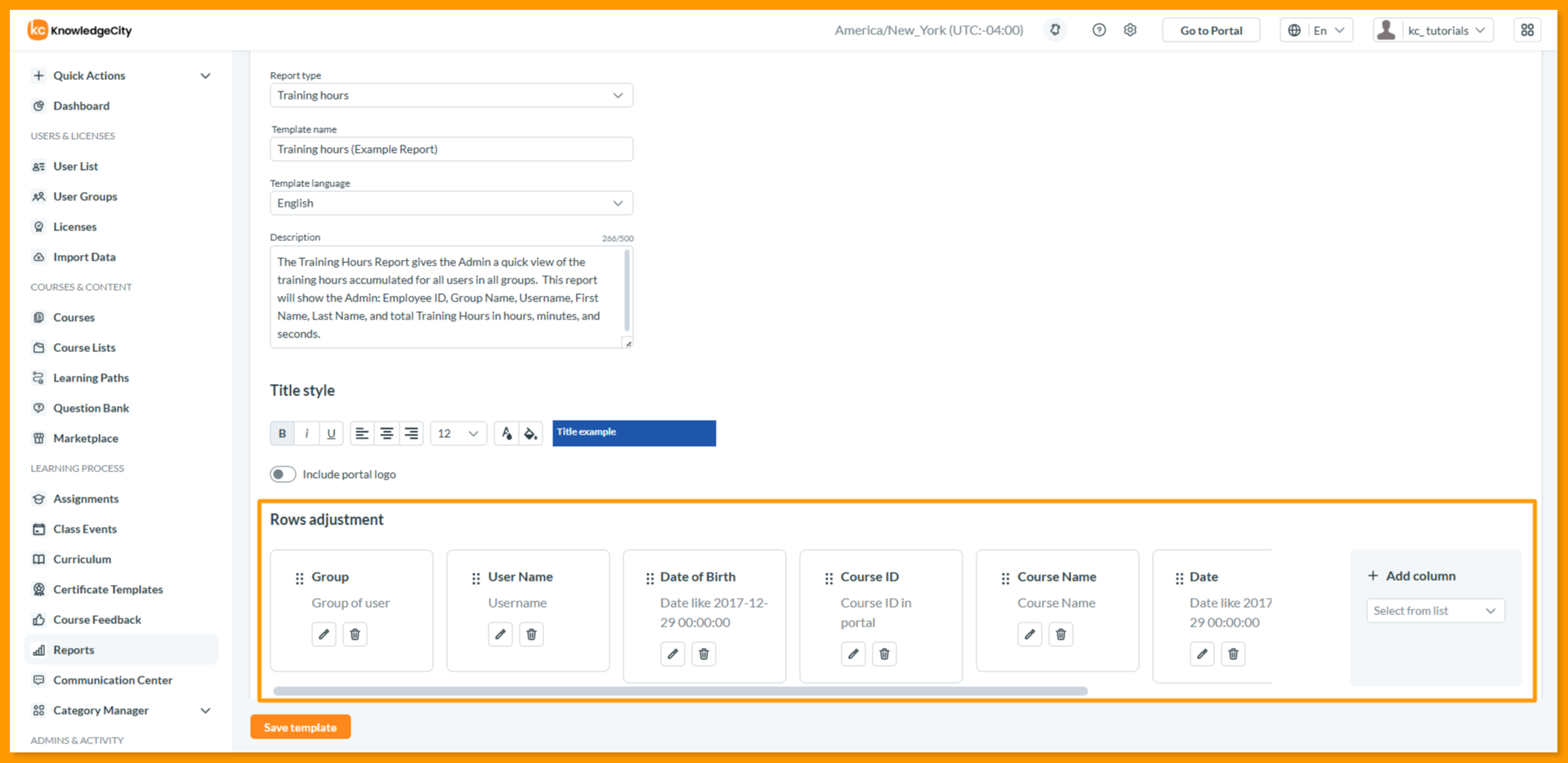Navigate to Communication Center
The width and height of the screenshot is (1568, 763).
coord(113,680)
